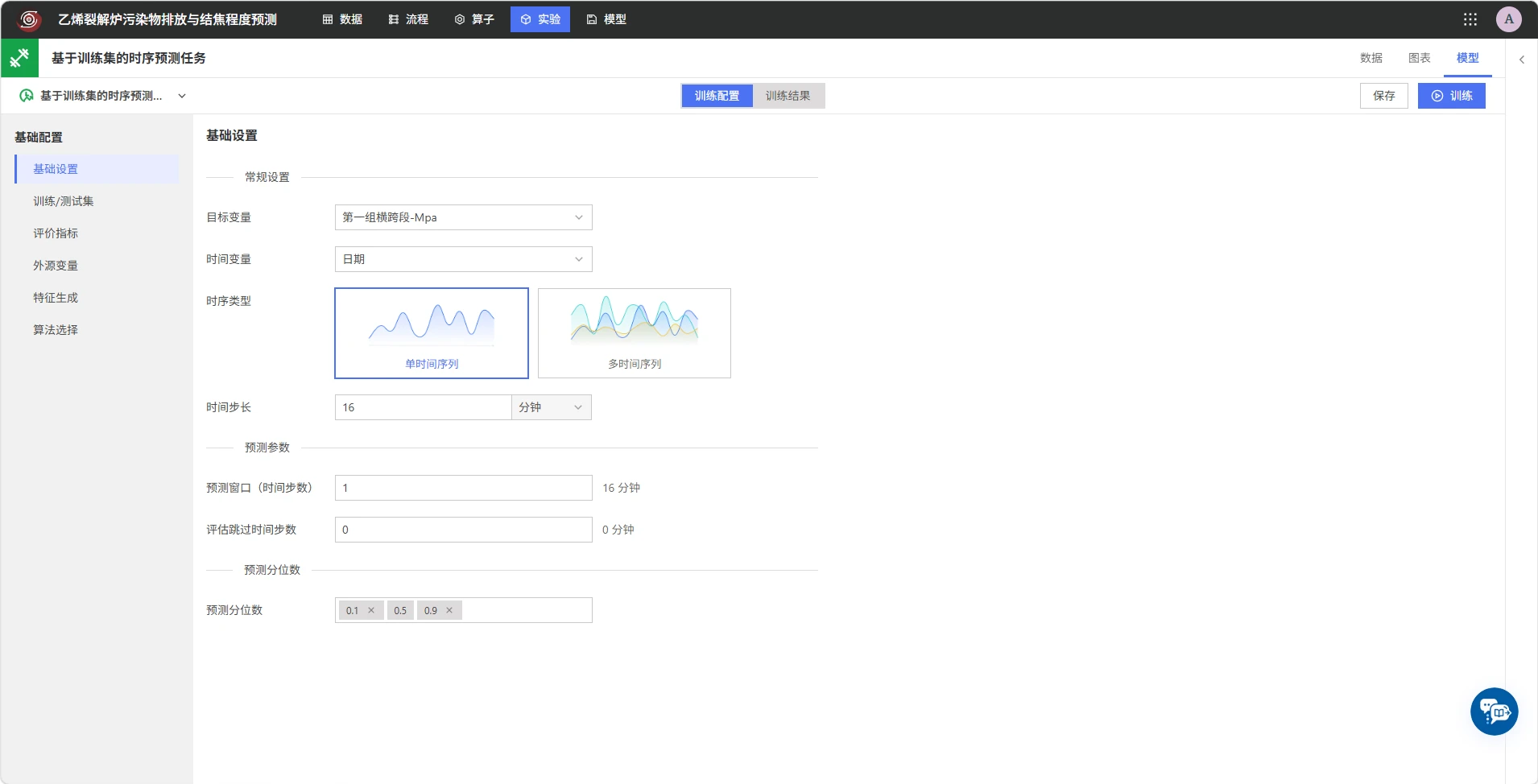Screen dimensions: 1538x784
Task: Select the 实验 top navigation item
Action: tap(540, 19)
